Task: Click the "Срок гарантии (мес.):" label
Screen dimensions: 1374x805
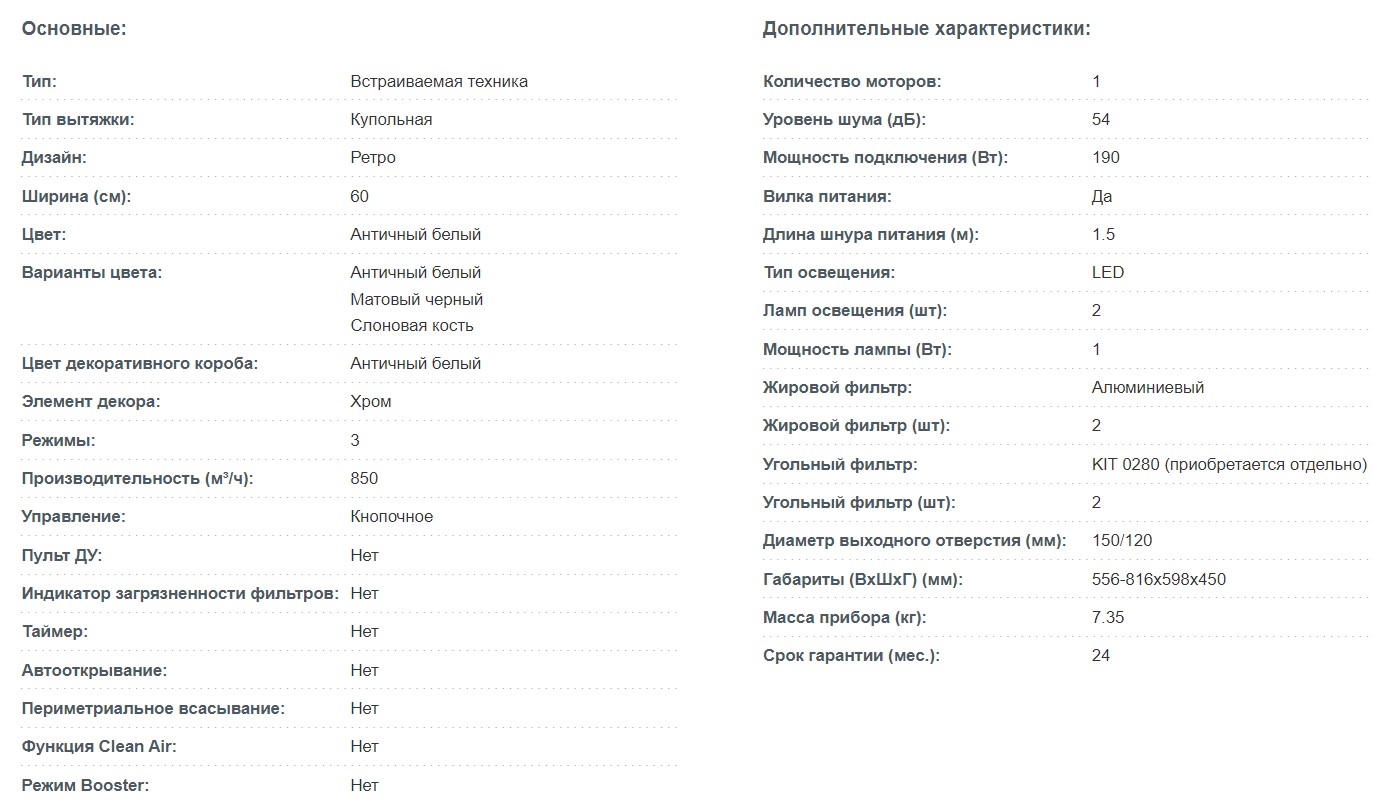Action: pyautogui.click(x=852, y=655)
